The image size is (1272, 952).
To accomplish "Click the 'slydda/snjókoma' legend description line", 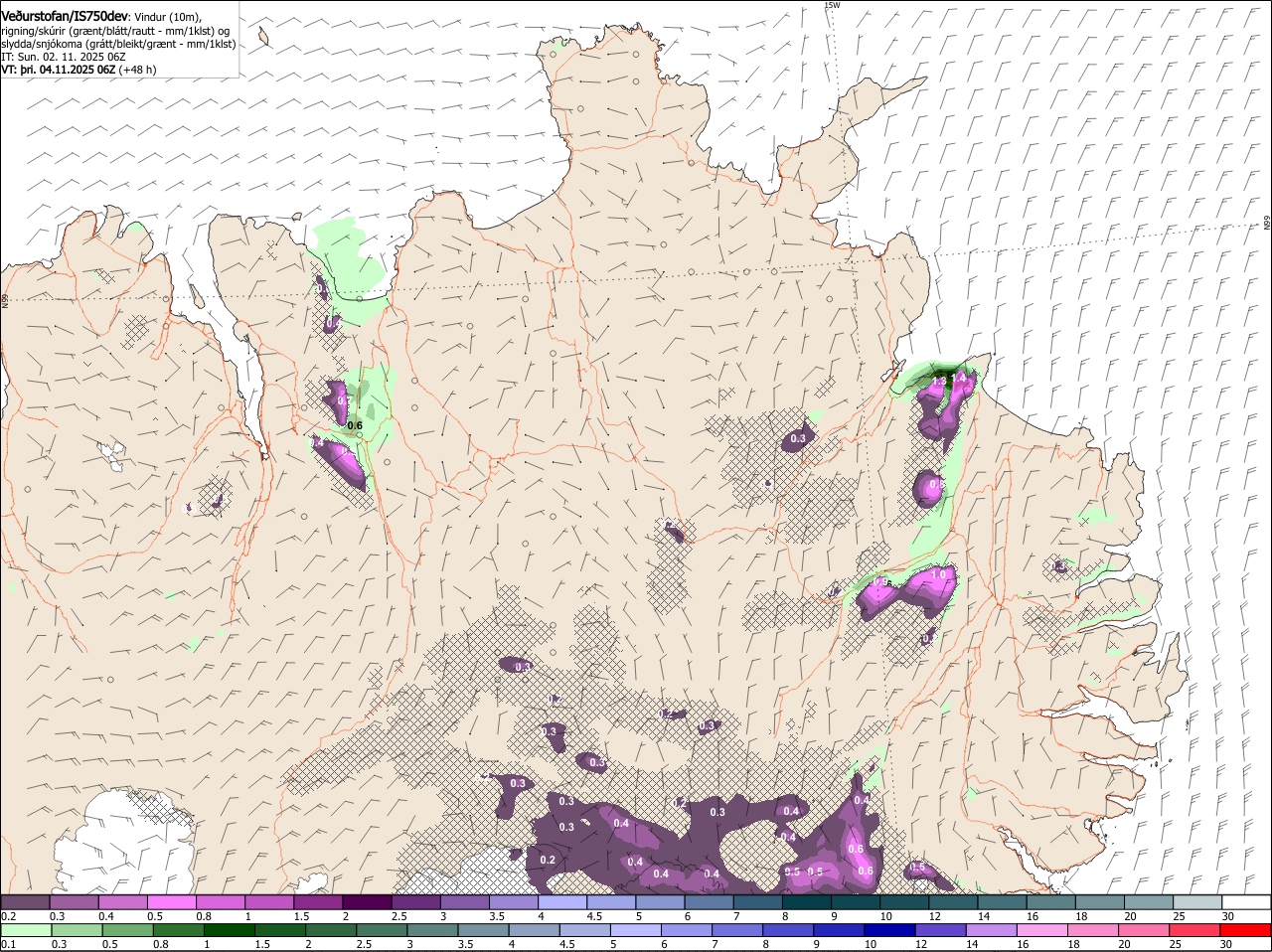I will point(118,44).
